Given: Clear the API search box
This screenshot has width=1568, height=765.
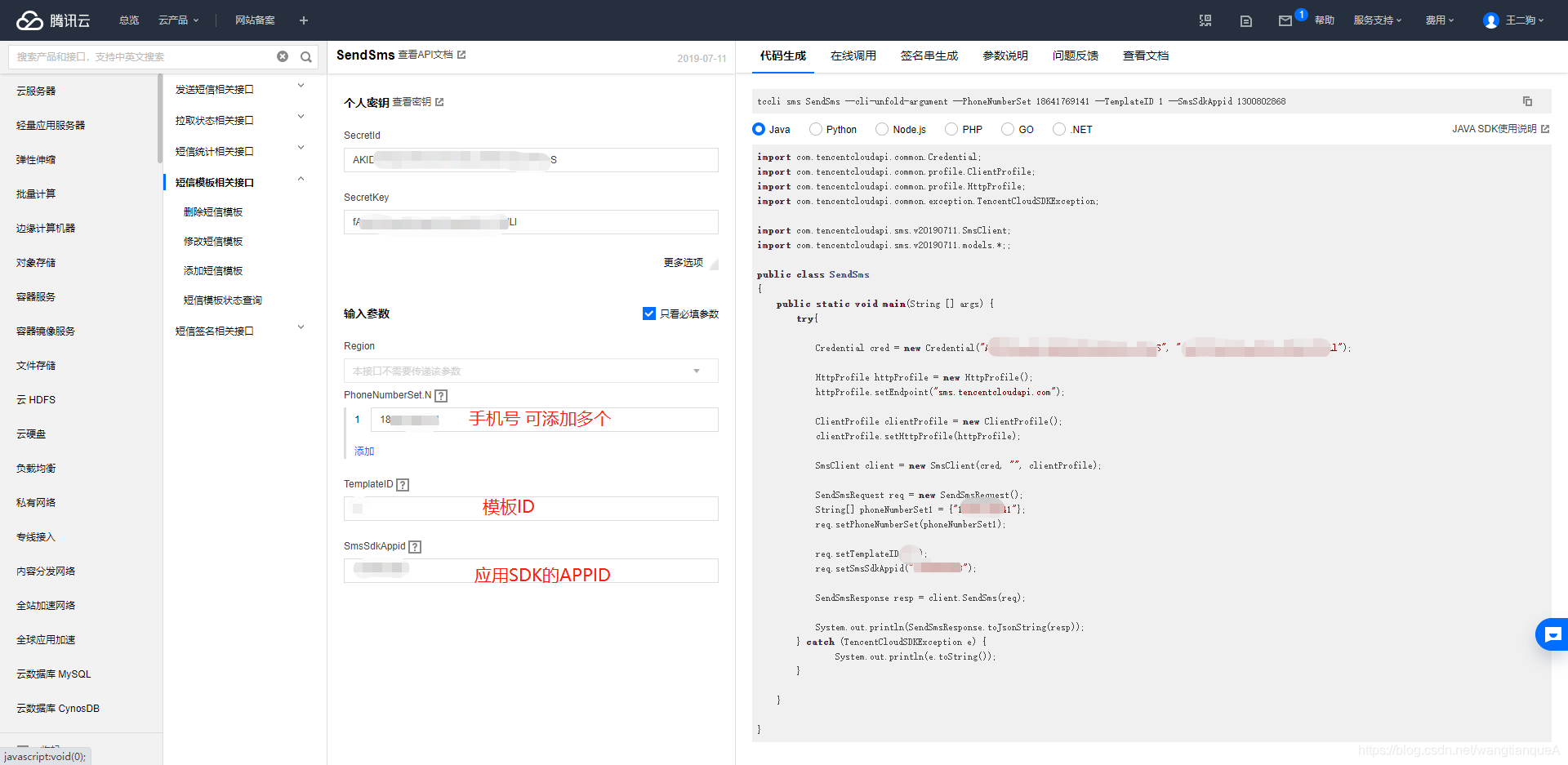Looking at the screenshot, I should point(283,56).
